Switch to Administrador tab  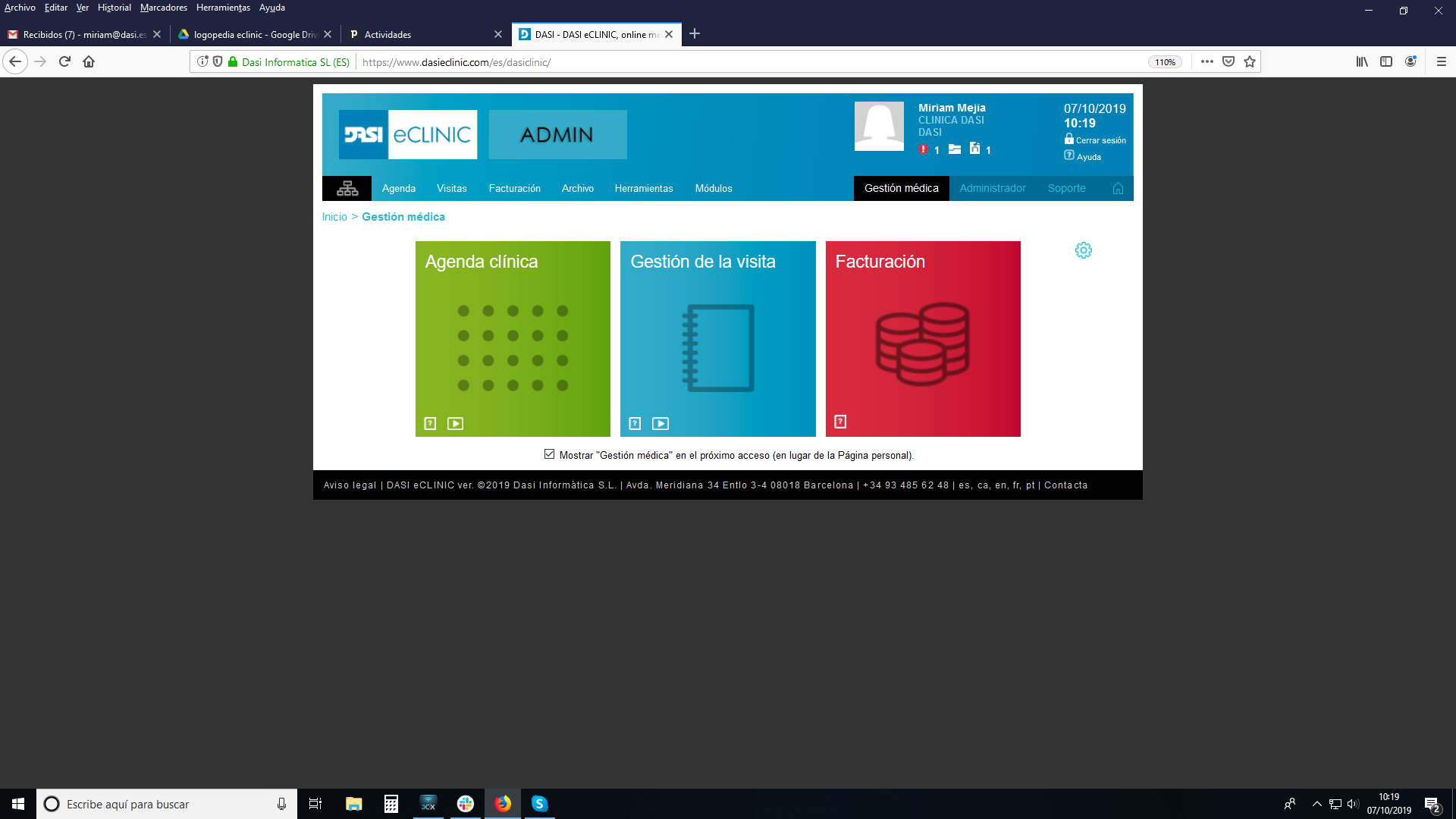tap(993, 188)
